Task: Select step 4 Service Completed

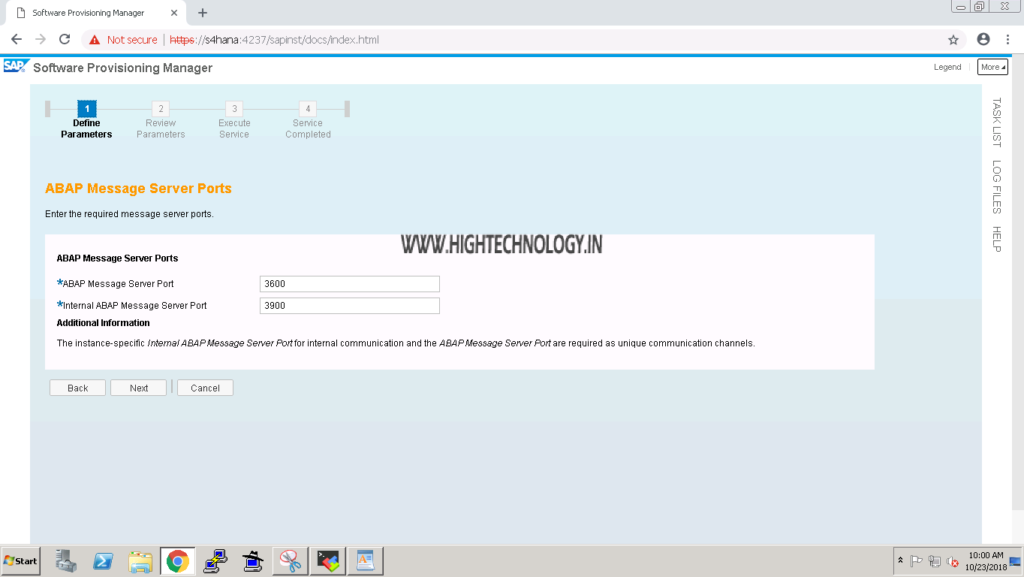Action: [308, 120]
